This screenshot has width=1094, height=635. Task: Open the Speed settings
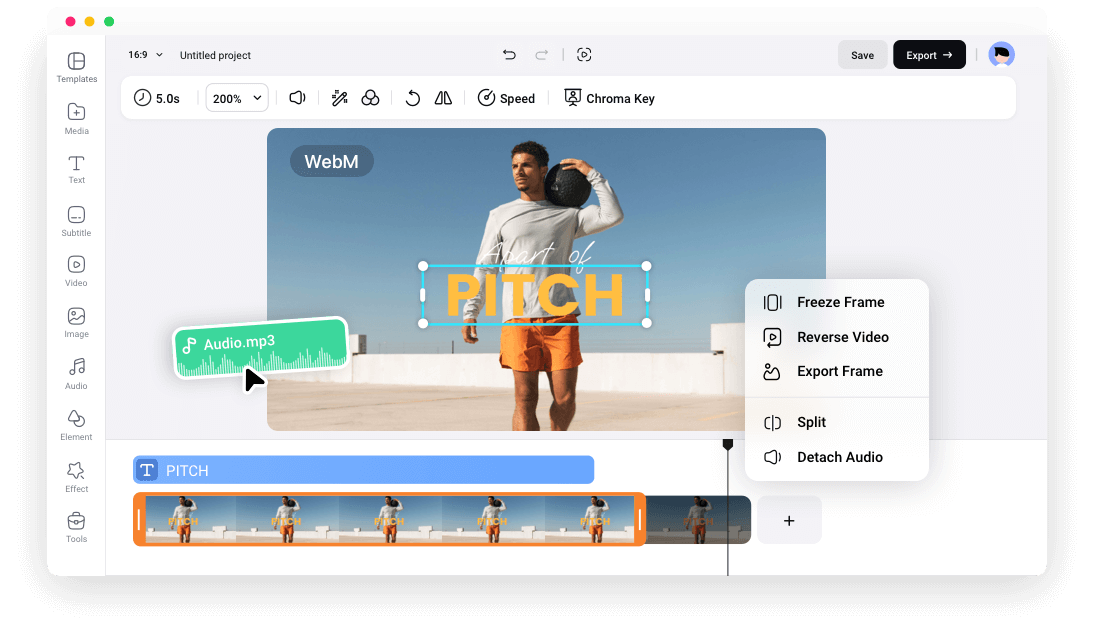coord(506,98)
